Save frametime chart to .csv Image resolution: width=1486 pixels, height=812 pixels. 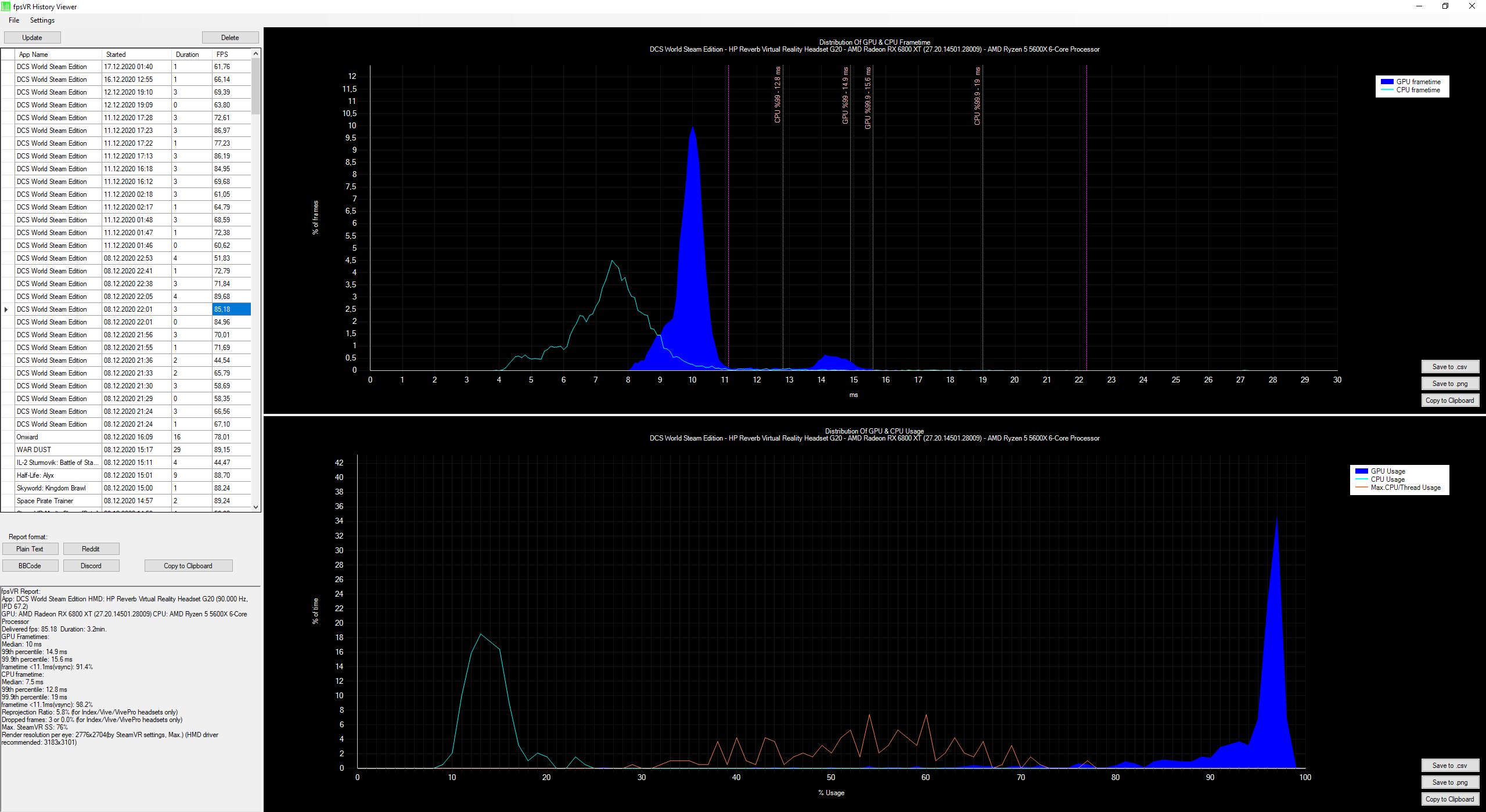(1449, 367)
